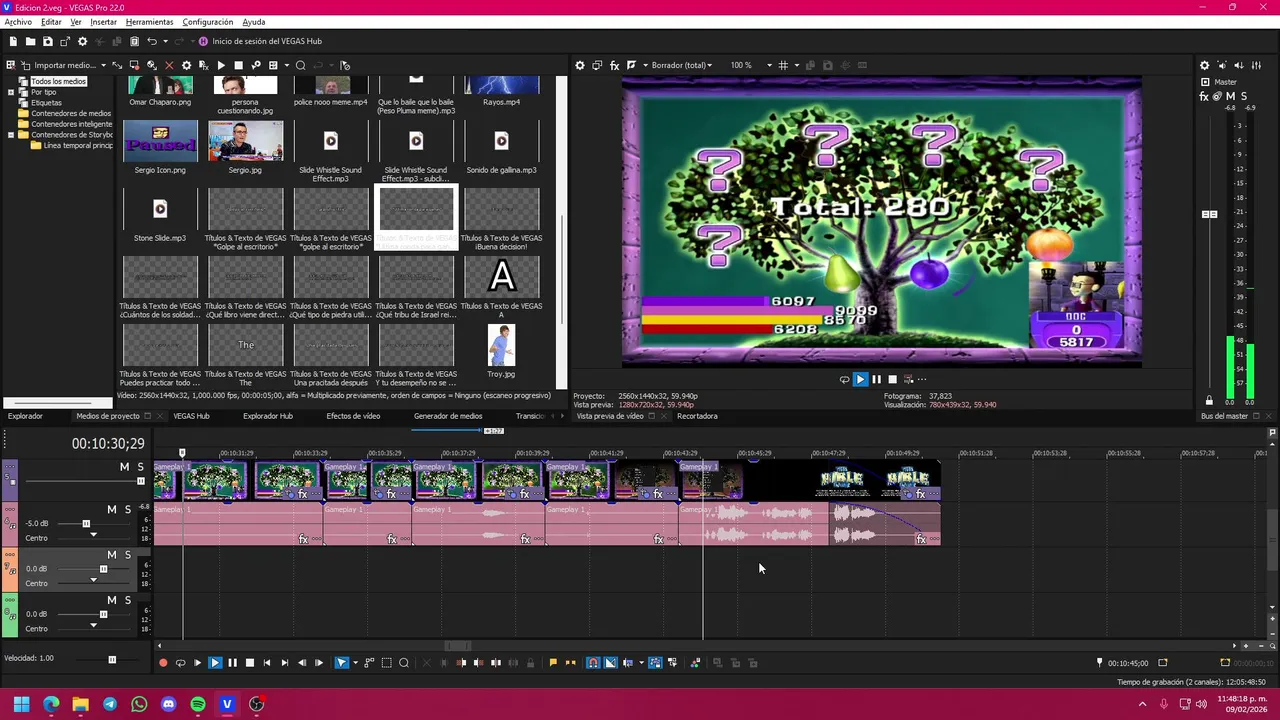The width and height of the screenshot is (1280, 720).
Task: Pause playback in the timeline transport bar
Action: 232,663
